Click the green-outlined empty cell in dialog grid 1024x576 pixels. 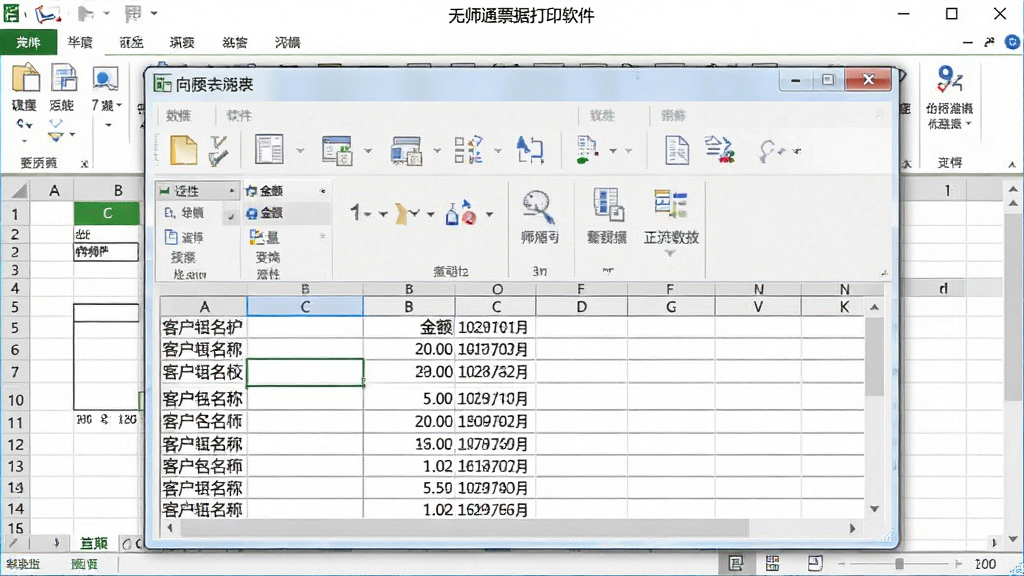305,372
